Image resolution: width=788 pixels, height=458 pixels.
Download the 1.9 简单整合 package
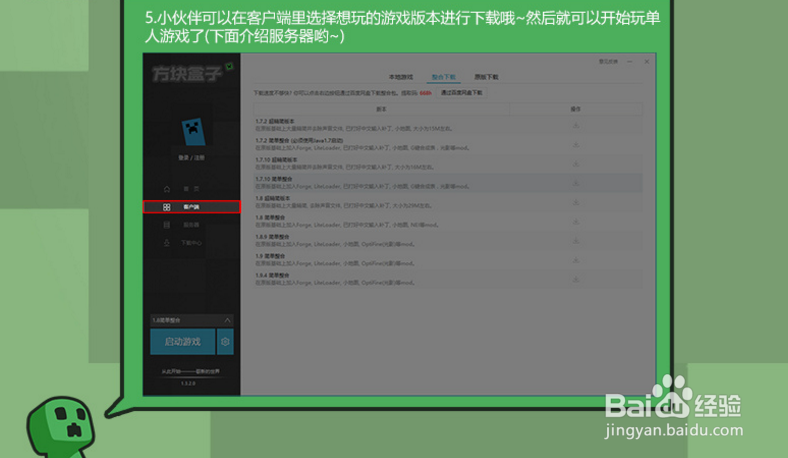pos(576,260)
